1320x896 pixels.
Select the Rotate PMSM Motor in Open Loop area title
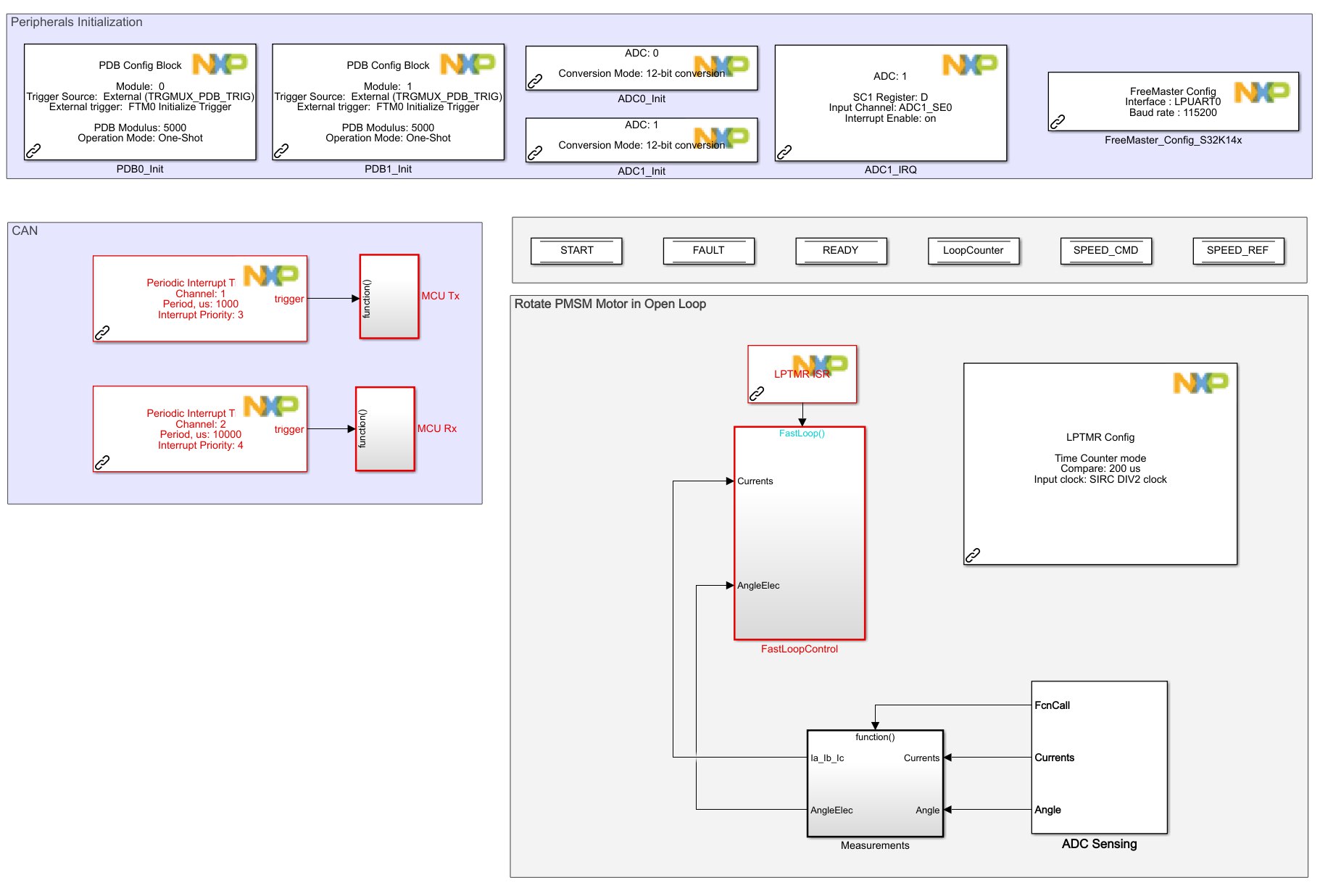point(610,304)
